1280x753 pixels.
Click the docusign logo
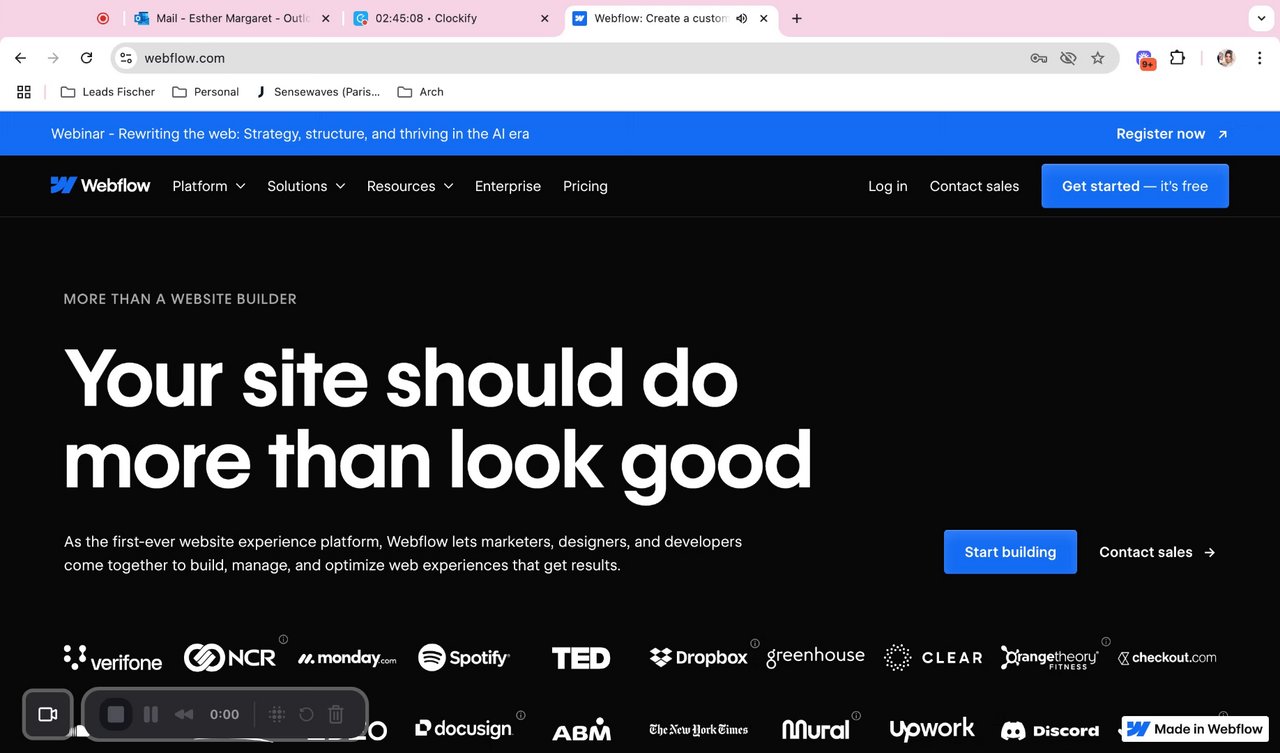463,729
